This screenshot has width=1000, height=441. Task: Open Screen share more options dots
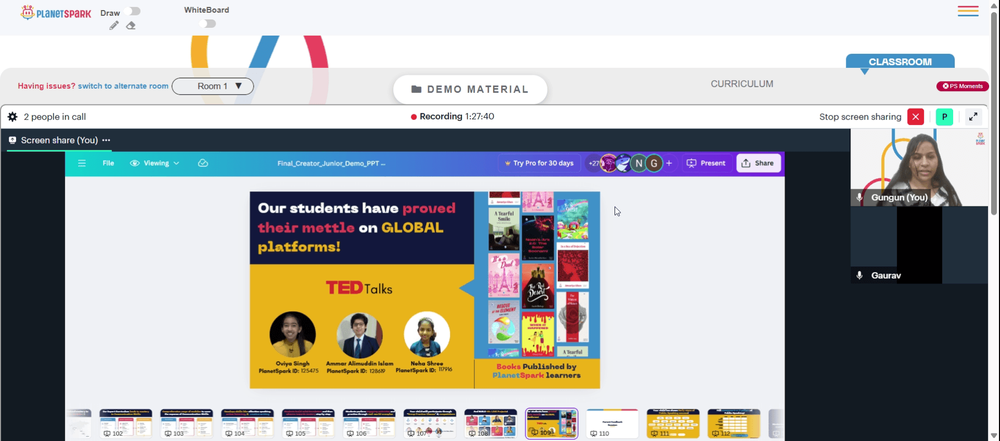point(106,140)
